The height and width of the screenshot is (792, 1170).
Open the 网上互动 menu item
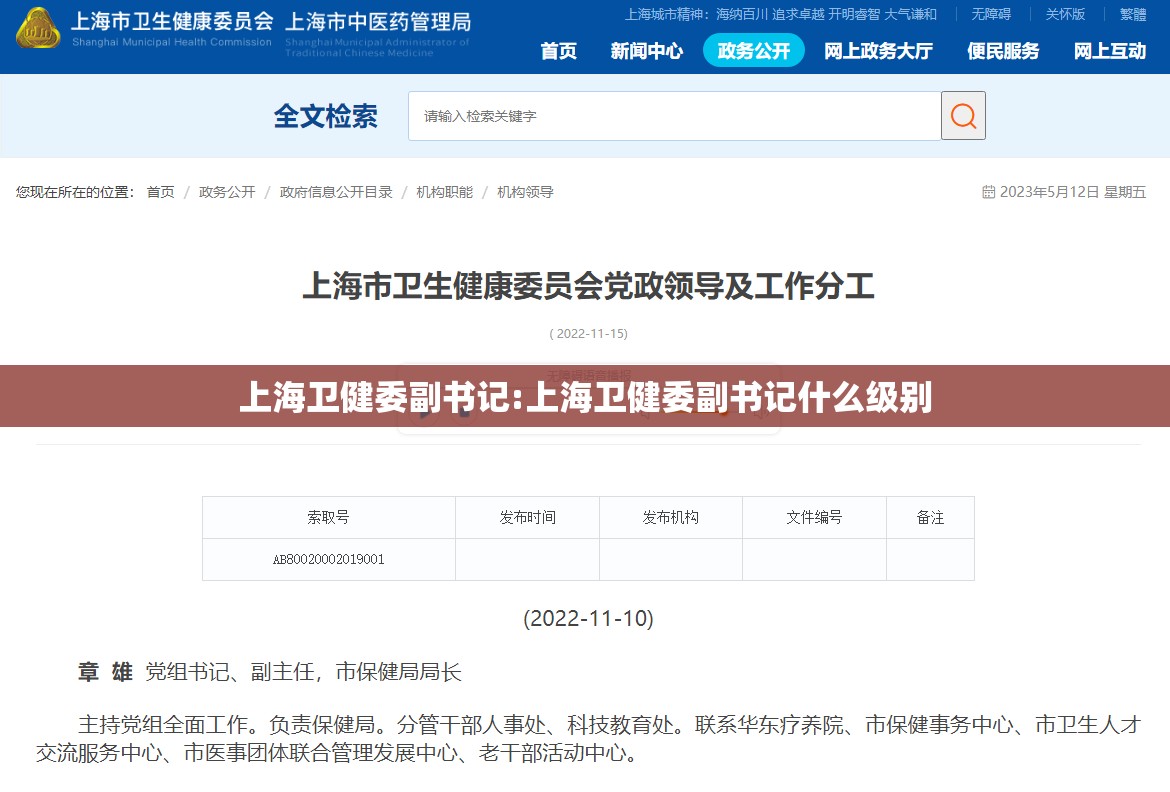(1109, 51)
